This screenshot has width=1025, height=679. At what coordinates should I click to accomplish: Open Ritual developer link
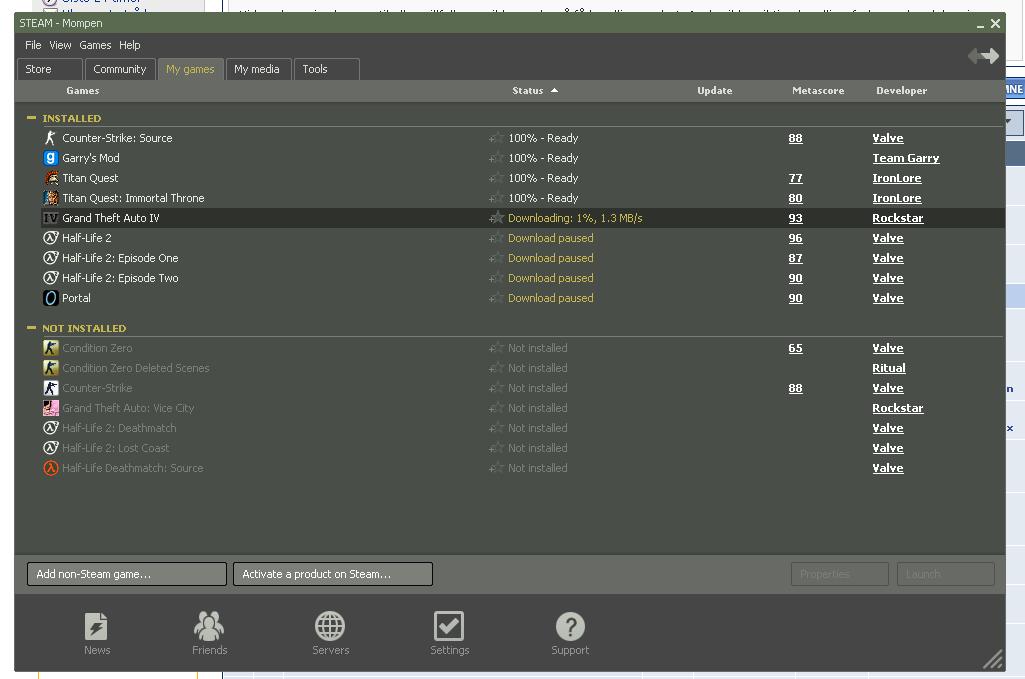888,368
